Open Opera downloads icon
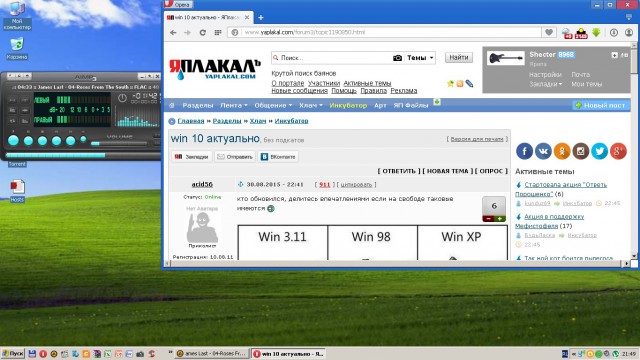Image resolution: width=640 pixels, height=360 pixels. point(614,32)
